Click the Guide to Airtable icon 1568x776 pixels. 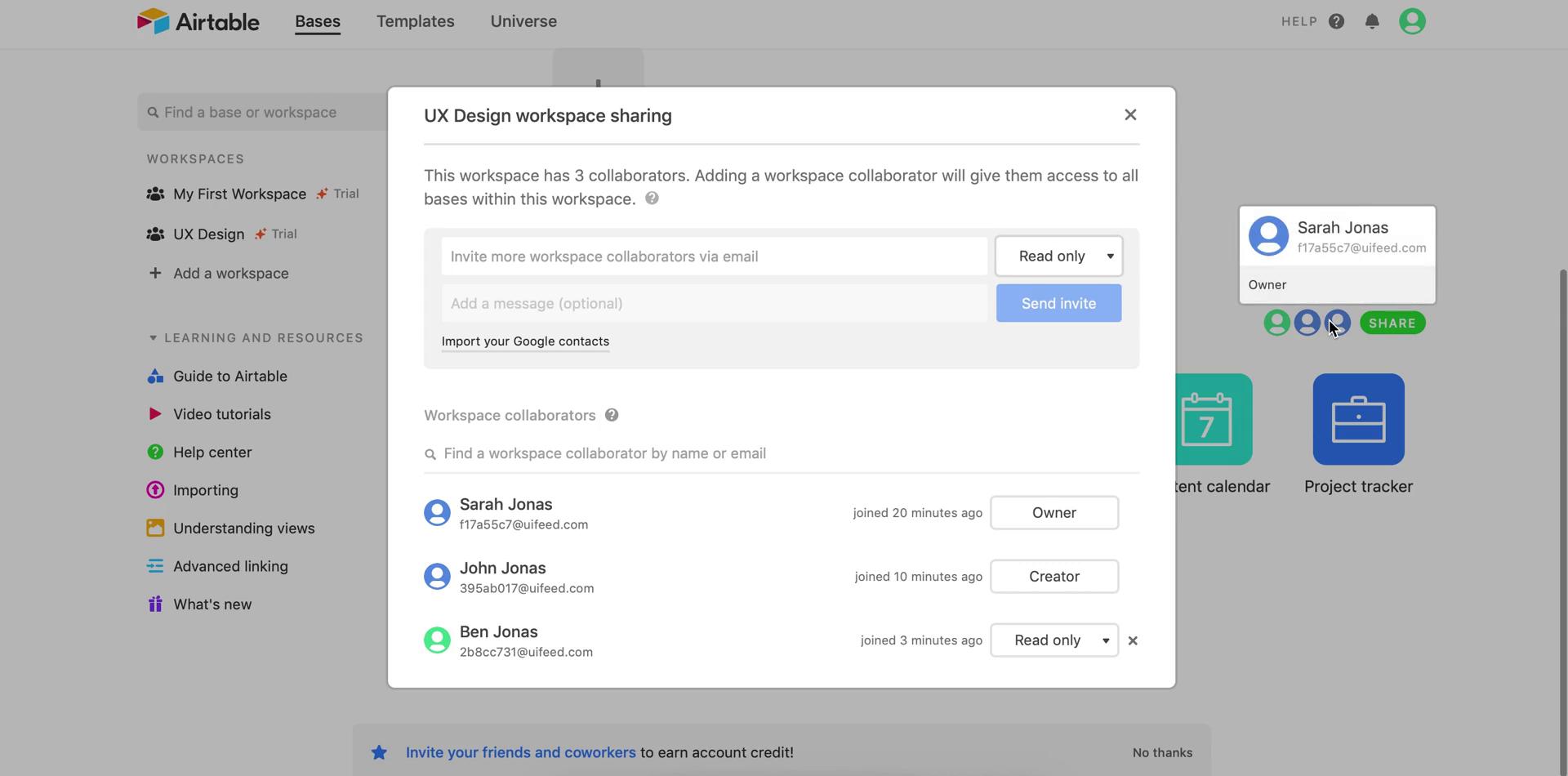tap(155, 377)
